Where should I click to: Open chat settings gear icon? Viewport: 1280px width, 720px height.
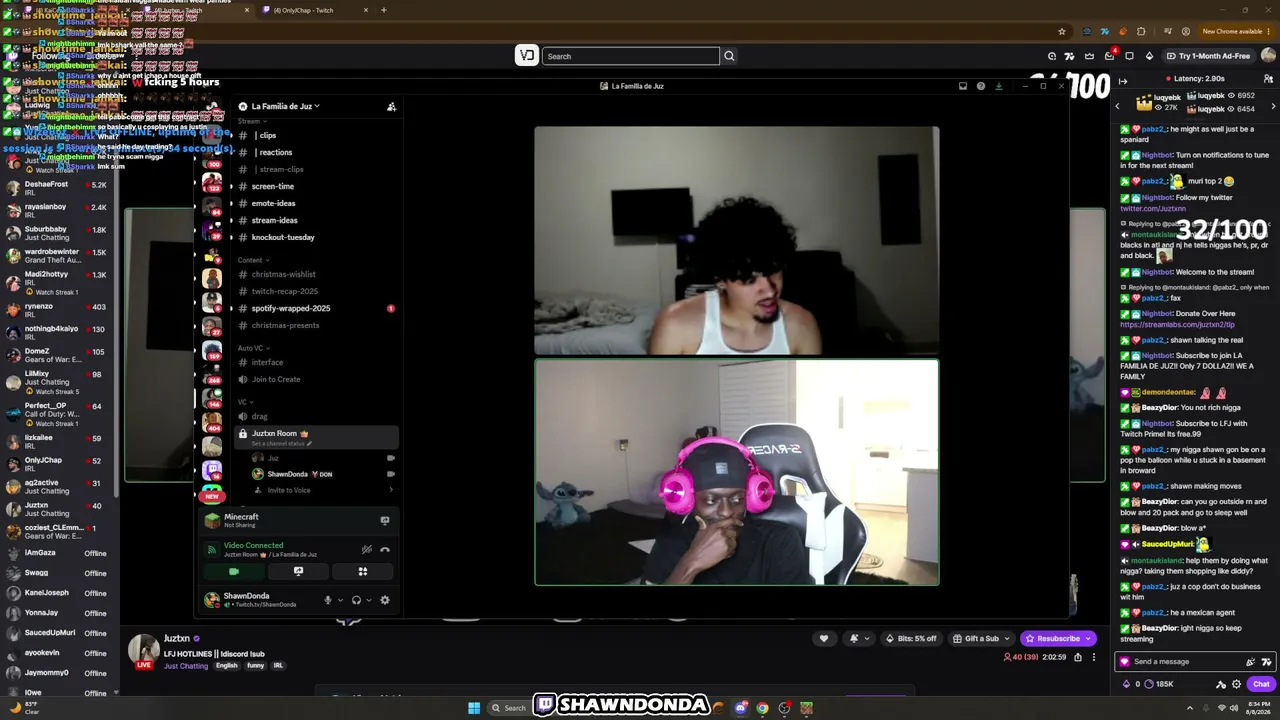(x=1237, y=684)
